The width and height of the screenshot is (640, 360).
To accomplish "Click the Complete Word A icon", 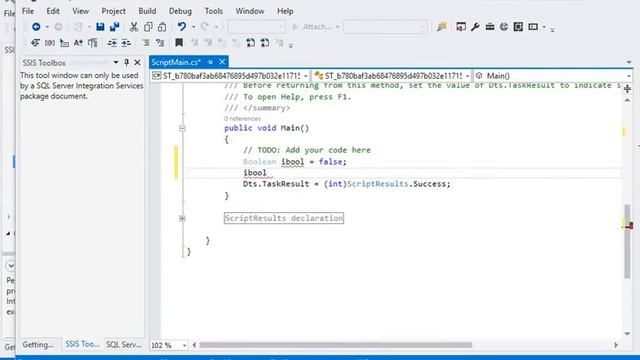I will [x=78, y=42].
